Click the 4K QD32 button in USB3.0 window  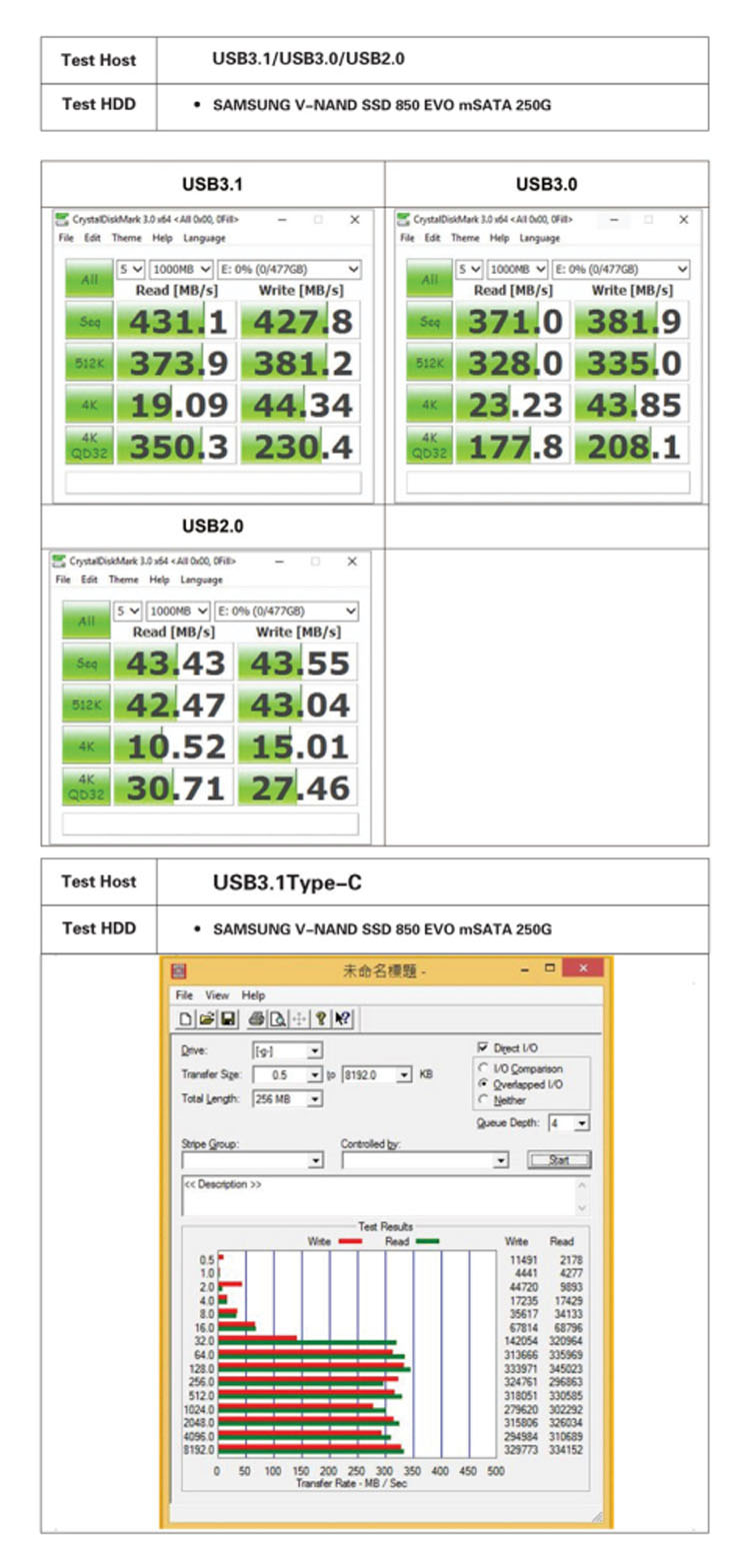430,446
